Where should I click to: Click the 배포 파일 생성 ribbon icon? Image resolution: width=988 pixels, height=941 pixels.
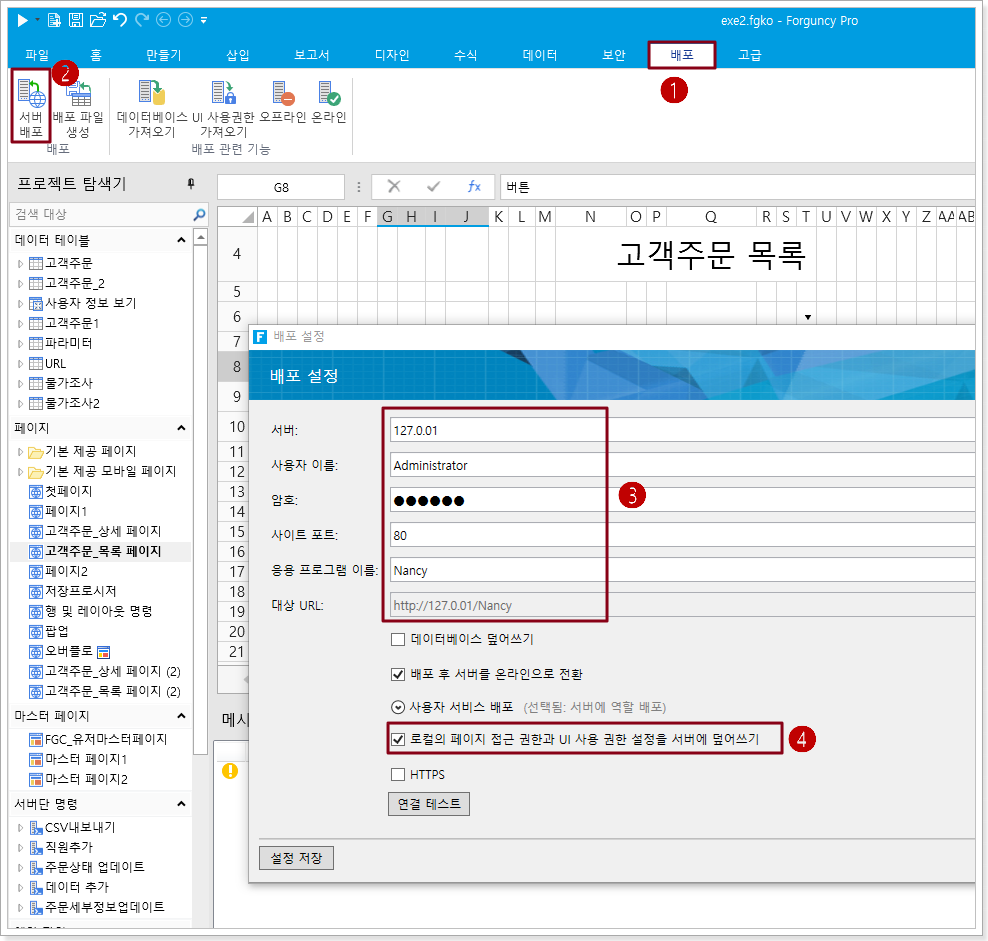[x=77, y=97]
